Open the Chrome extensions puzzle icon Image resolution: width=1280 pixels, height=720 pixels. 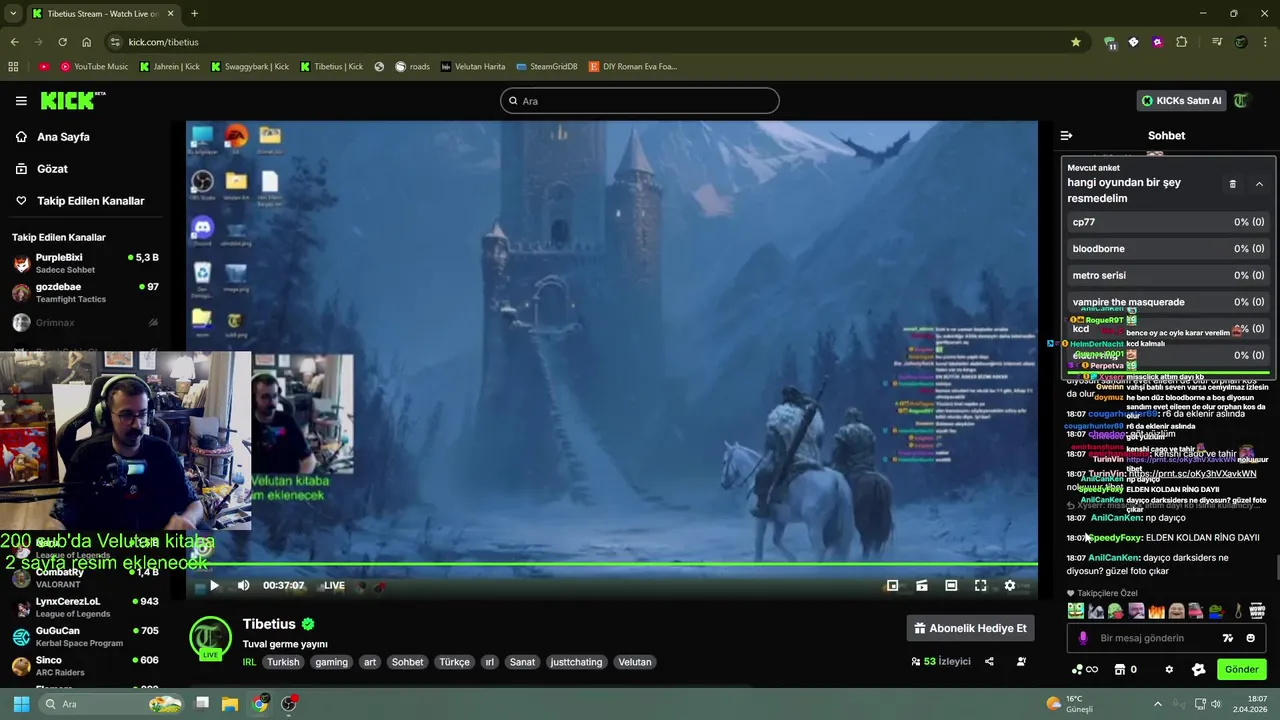[1182, 42]
